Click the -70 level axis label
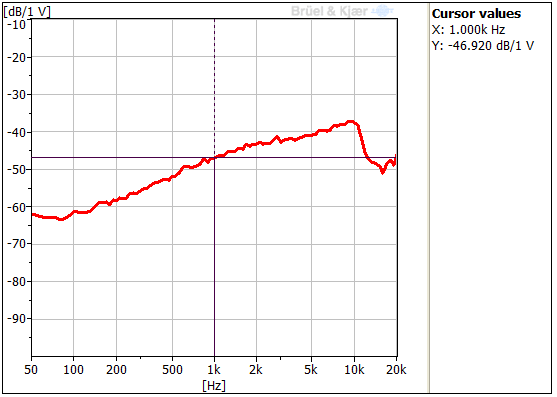 pos(17,244)
